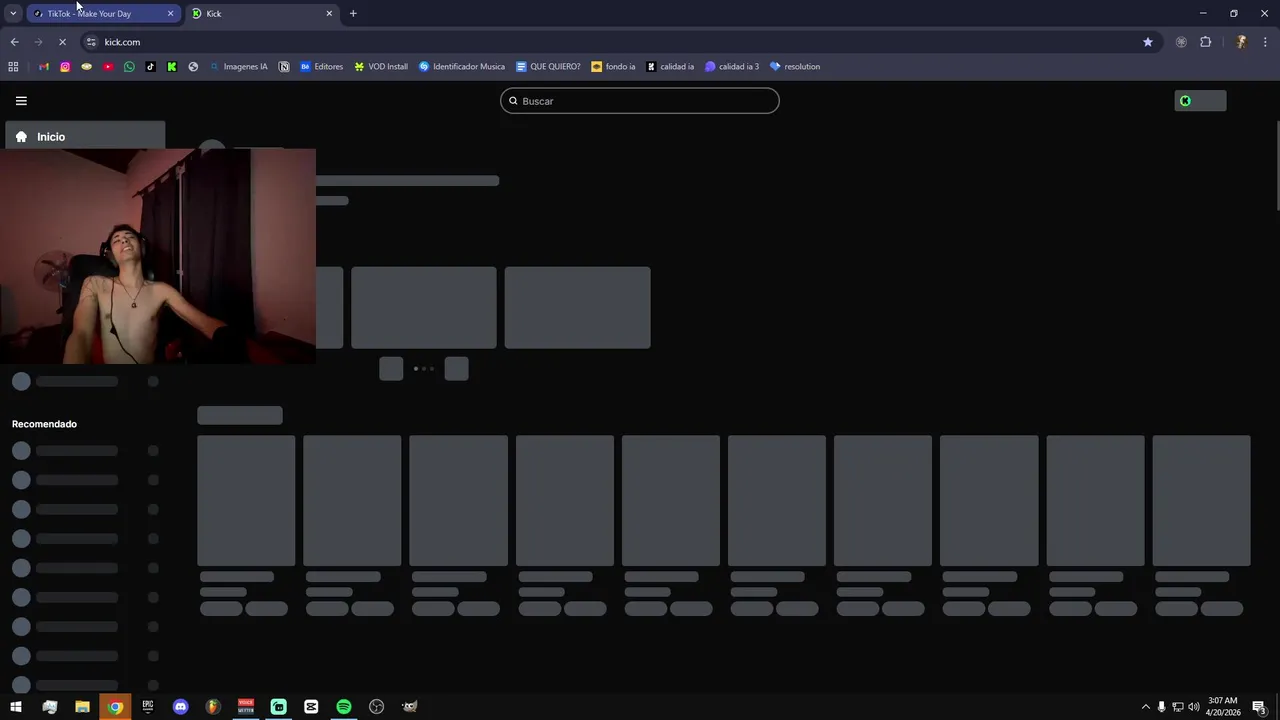Open a new browser tab
Screen dimensions: 1280x720
click(x=353, y=14)
